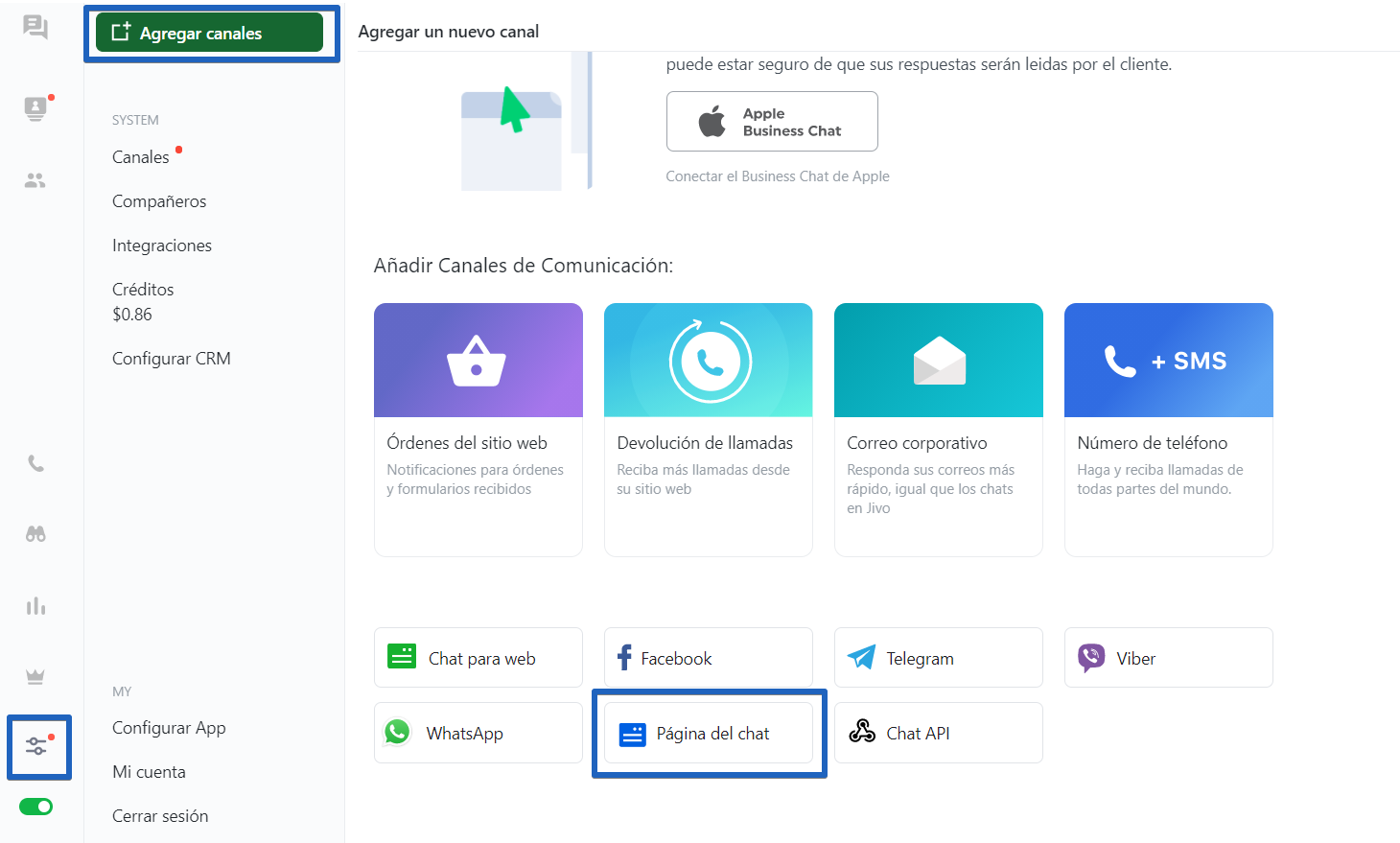The image size is (1400, 843).
Task: Open the visitors monitor icon with notification
Action: [36, 107]
